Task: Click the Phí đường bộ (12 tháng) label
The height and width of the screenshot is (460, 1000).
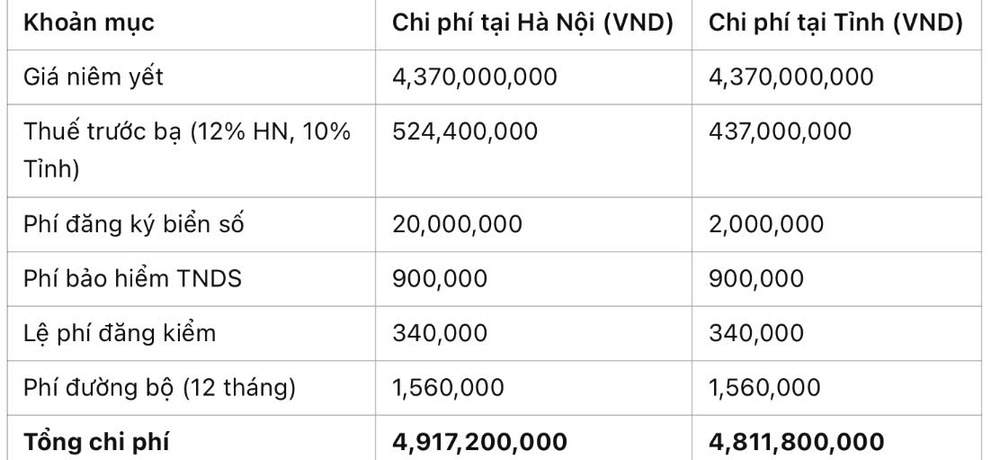Action: 159,388
